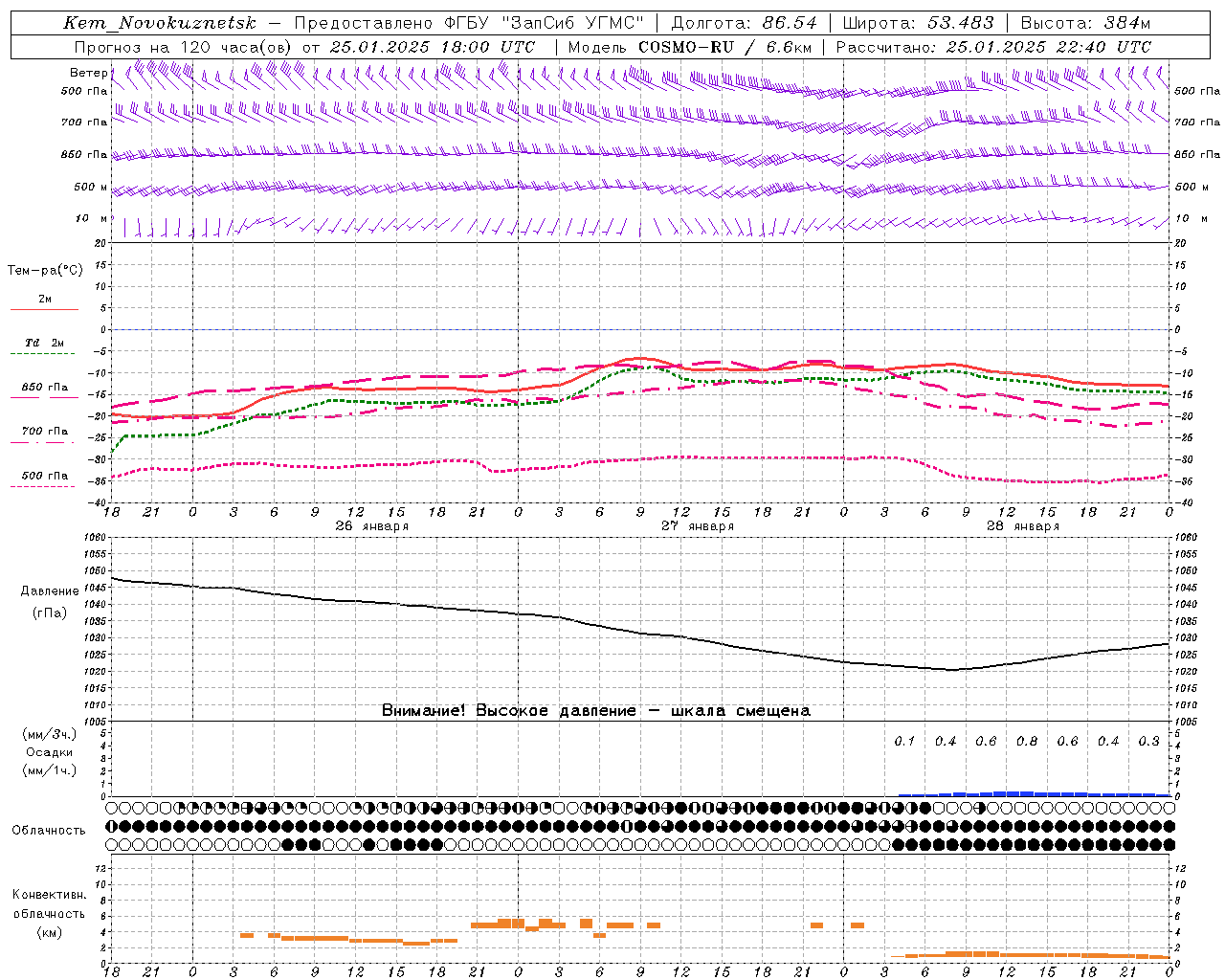Click the 'Широта: 53.483' header value
1225x980 pixels.
pyautogui.click(x=918, y=23)
